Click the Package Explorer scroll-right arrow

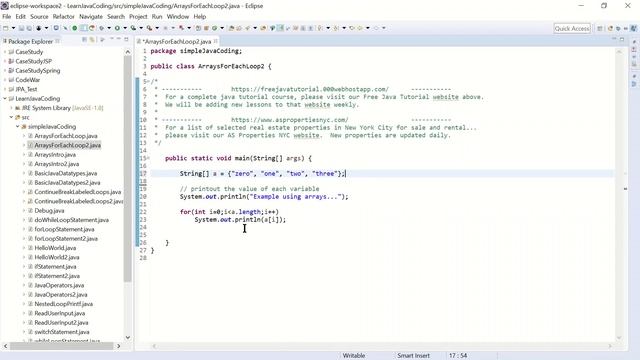(x=118, y=346)
